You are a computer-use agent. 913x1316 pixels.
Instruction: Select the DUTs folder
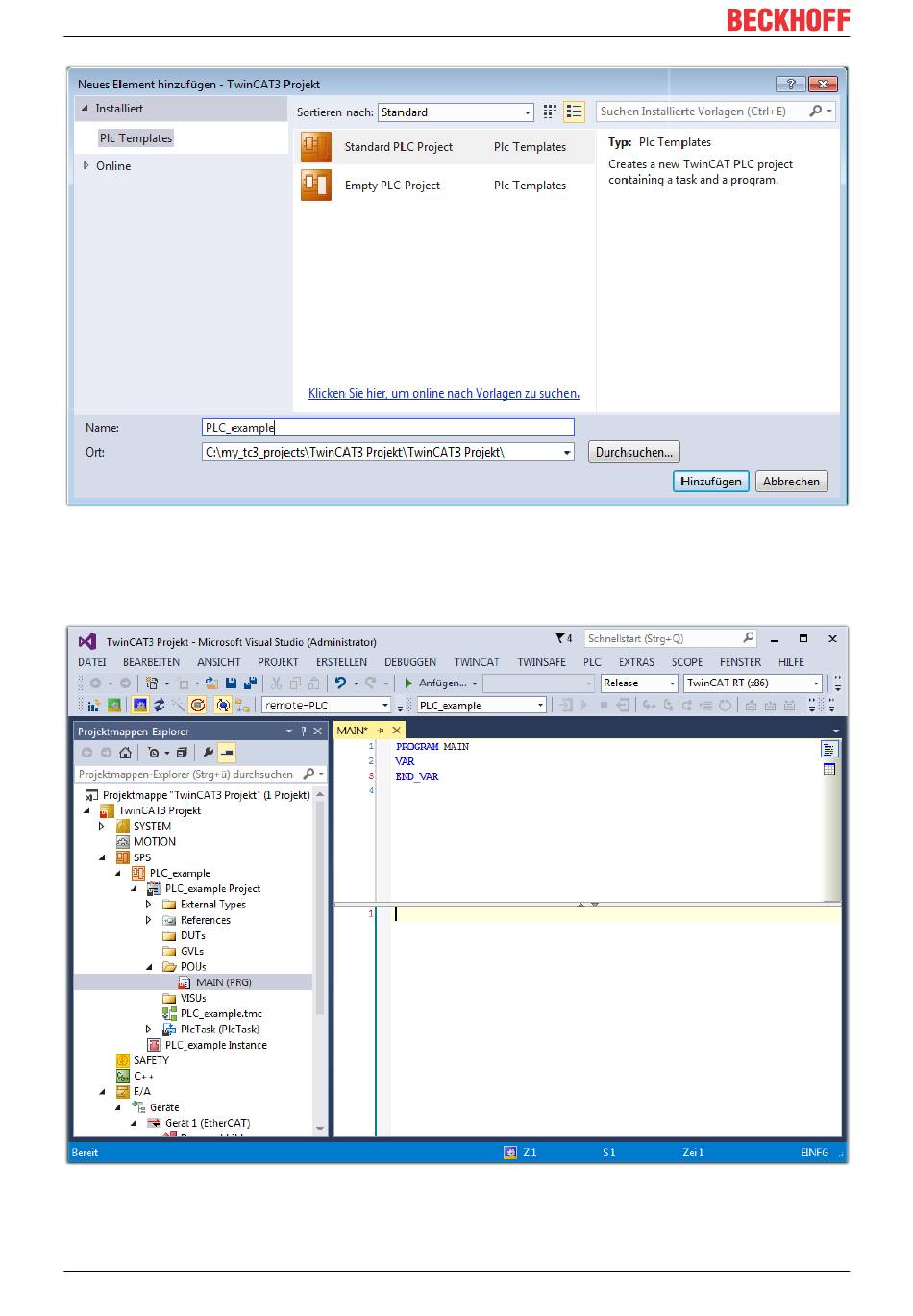(193, 935)
